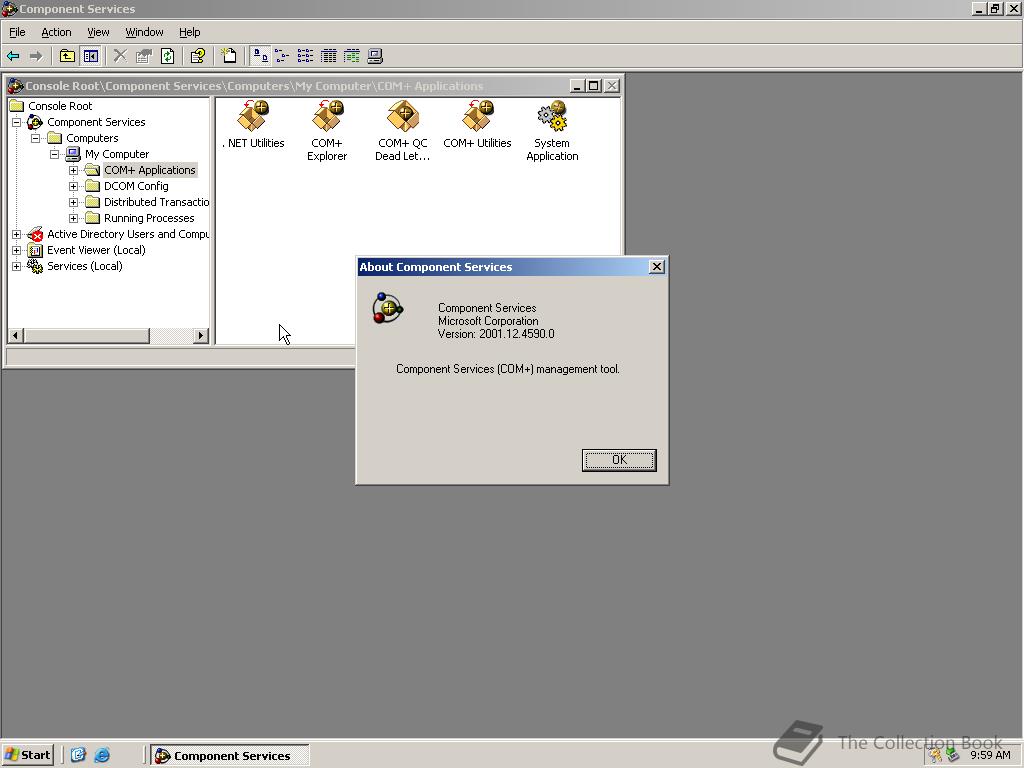Open the Action menu
The width and height of the screenshot is (1024, 768).
[x=56, y=32]
